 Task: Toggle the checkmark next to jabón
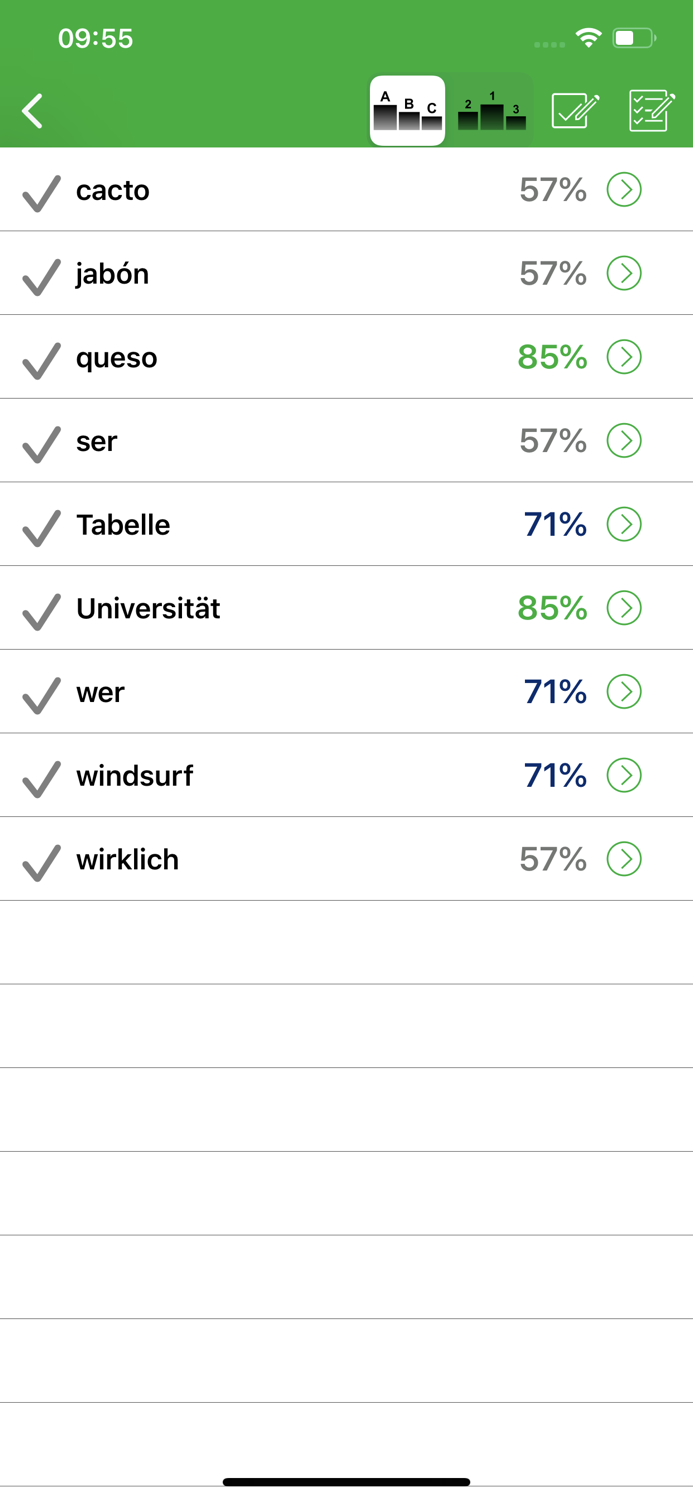tap(40, 273)
